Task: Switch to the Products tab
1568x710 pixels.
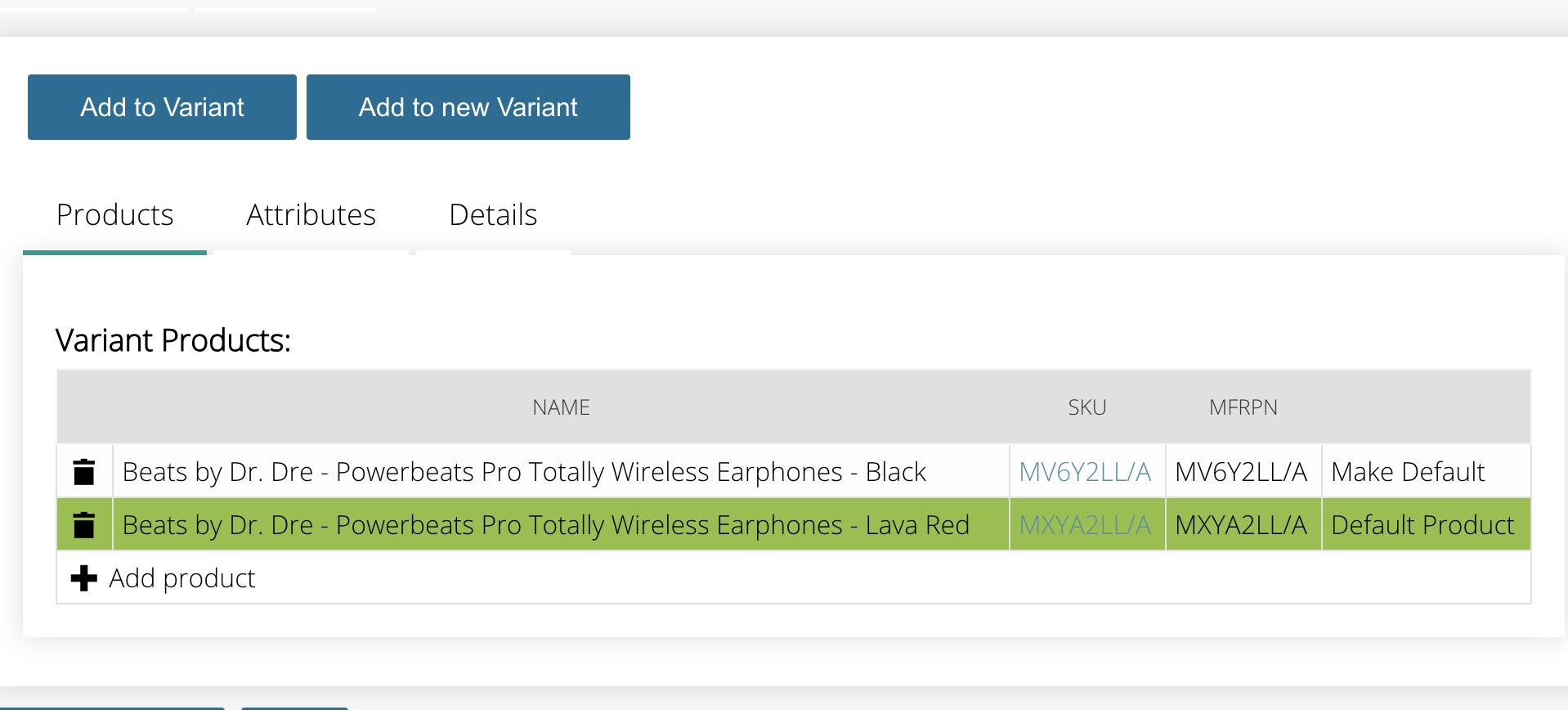Action: pyautogui.click(x=114, y=215)
